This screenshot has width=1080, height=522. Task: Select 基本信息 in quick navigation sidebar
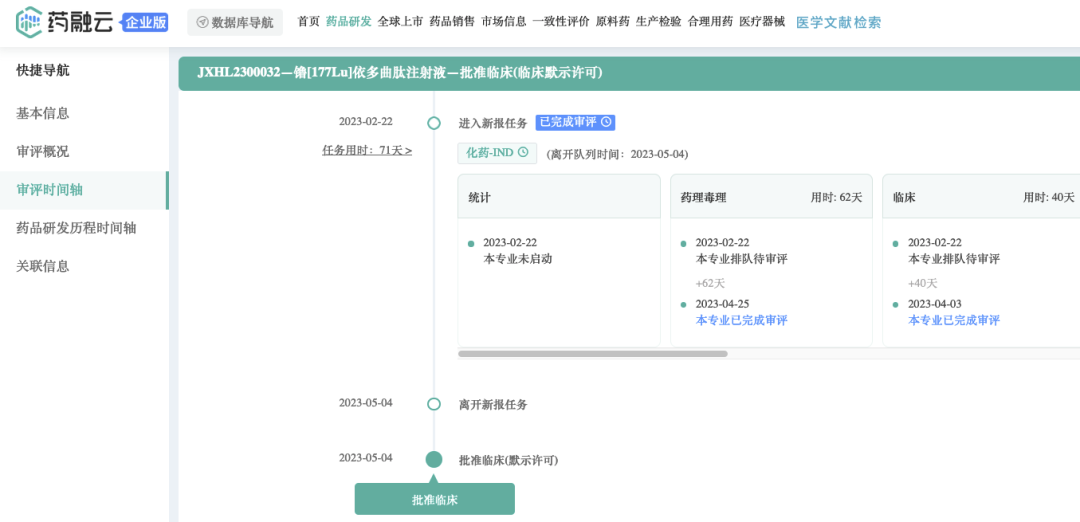click(x=43, y=113)
